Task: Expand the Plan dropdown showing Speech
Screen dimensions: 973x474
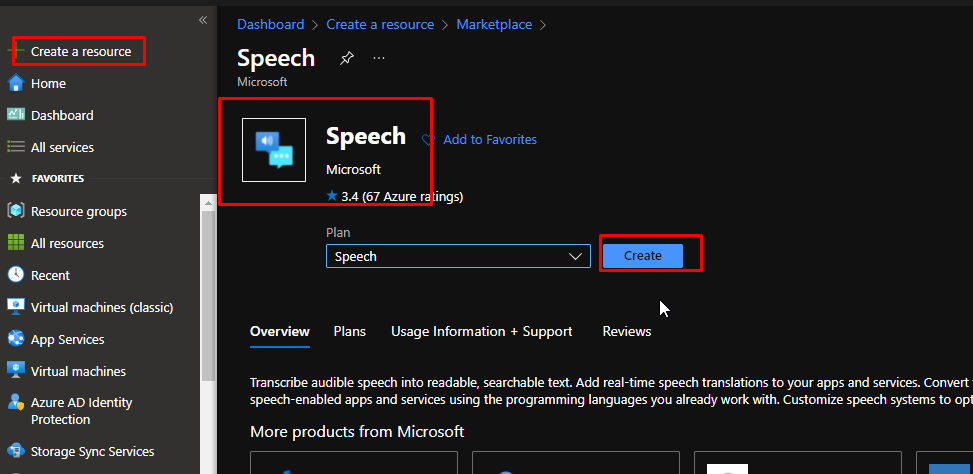Action: (x=458, y=257)
